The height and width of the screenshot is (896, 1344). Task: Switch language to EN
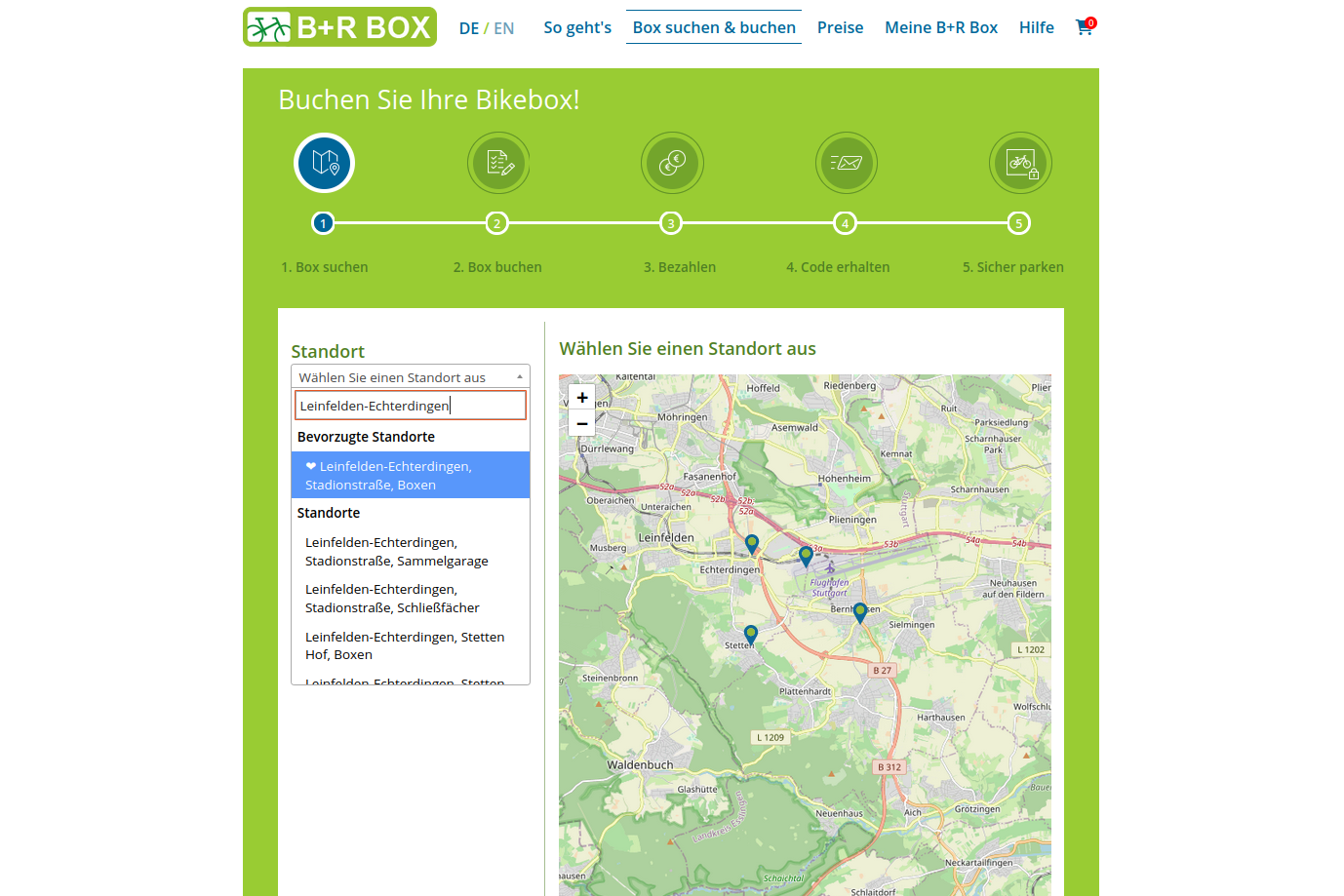[x=504, y=28]
